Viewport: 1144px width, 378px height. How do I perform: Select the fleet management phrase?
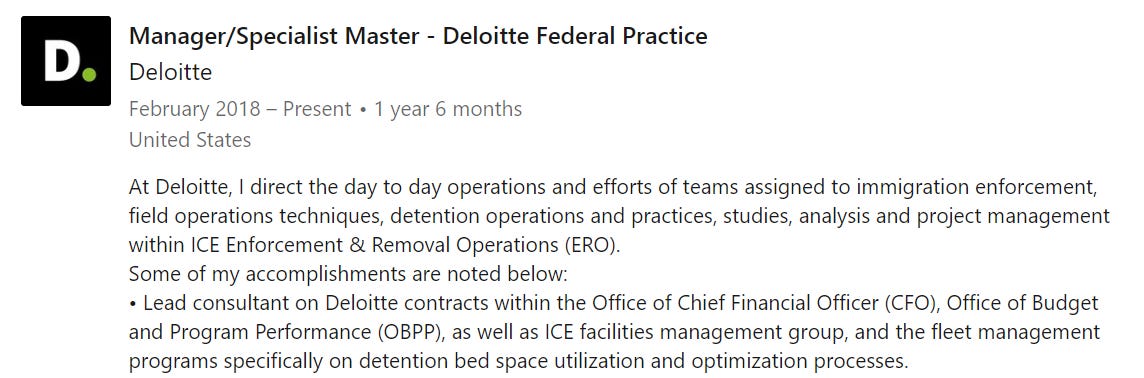pyautogui.click(x=1021, y=333)
